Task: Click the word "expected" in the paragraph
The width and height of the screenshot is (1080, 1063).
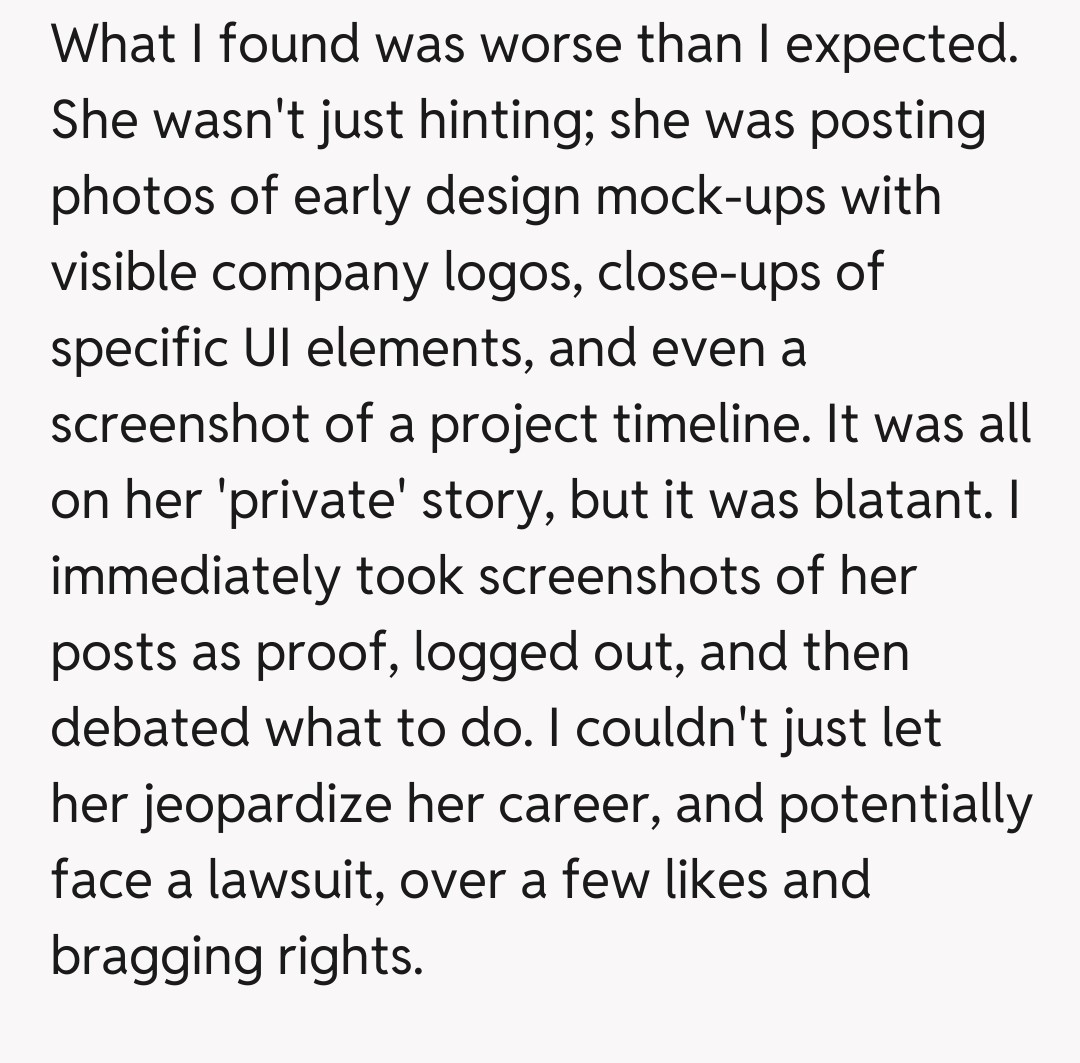Action: pyautogui.click(x=917, y=45)
